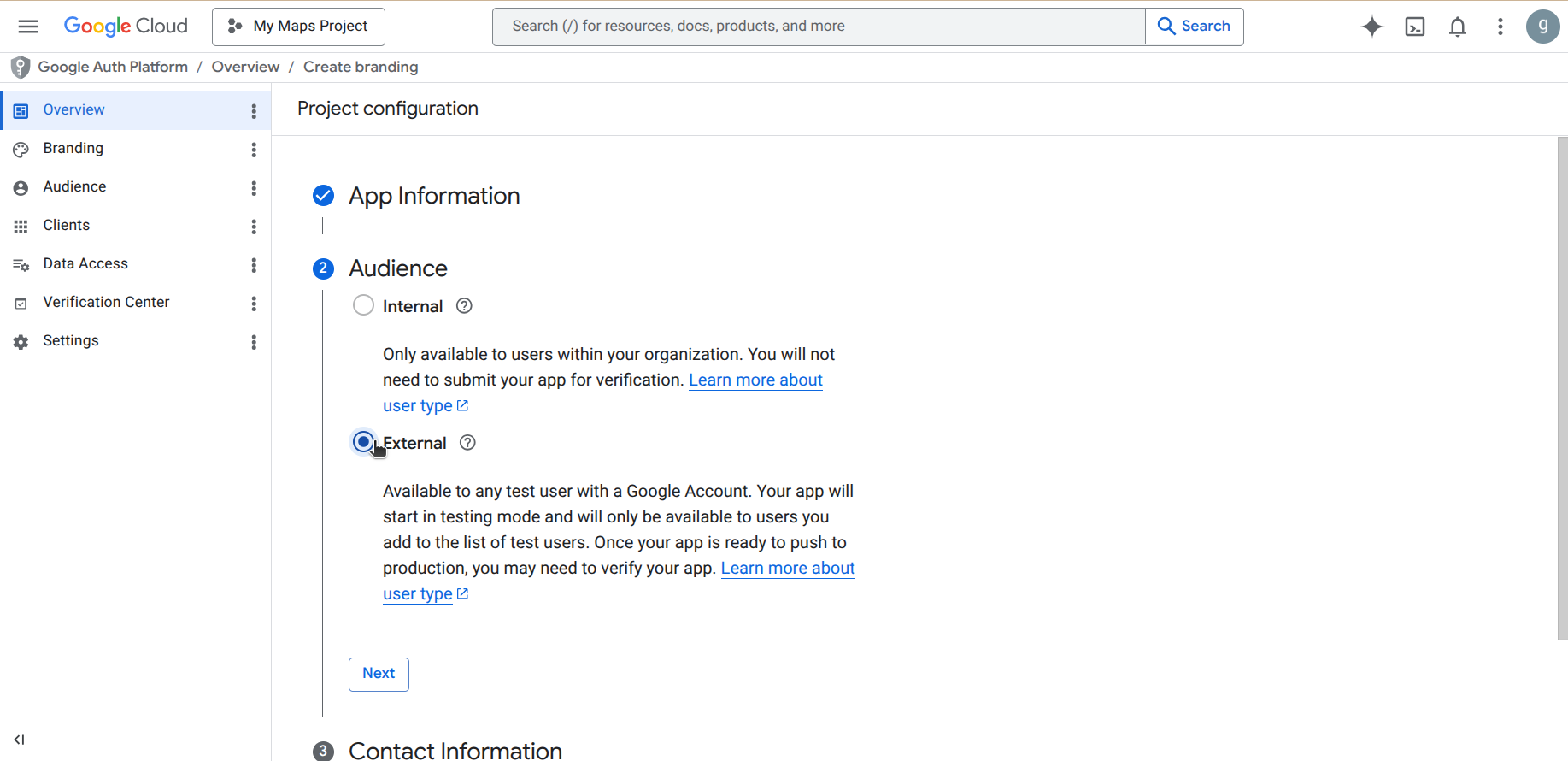
Task: Click the step 3 number badge
Action: (323, 751)
